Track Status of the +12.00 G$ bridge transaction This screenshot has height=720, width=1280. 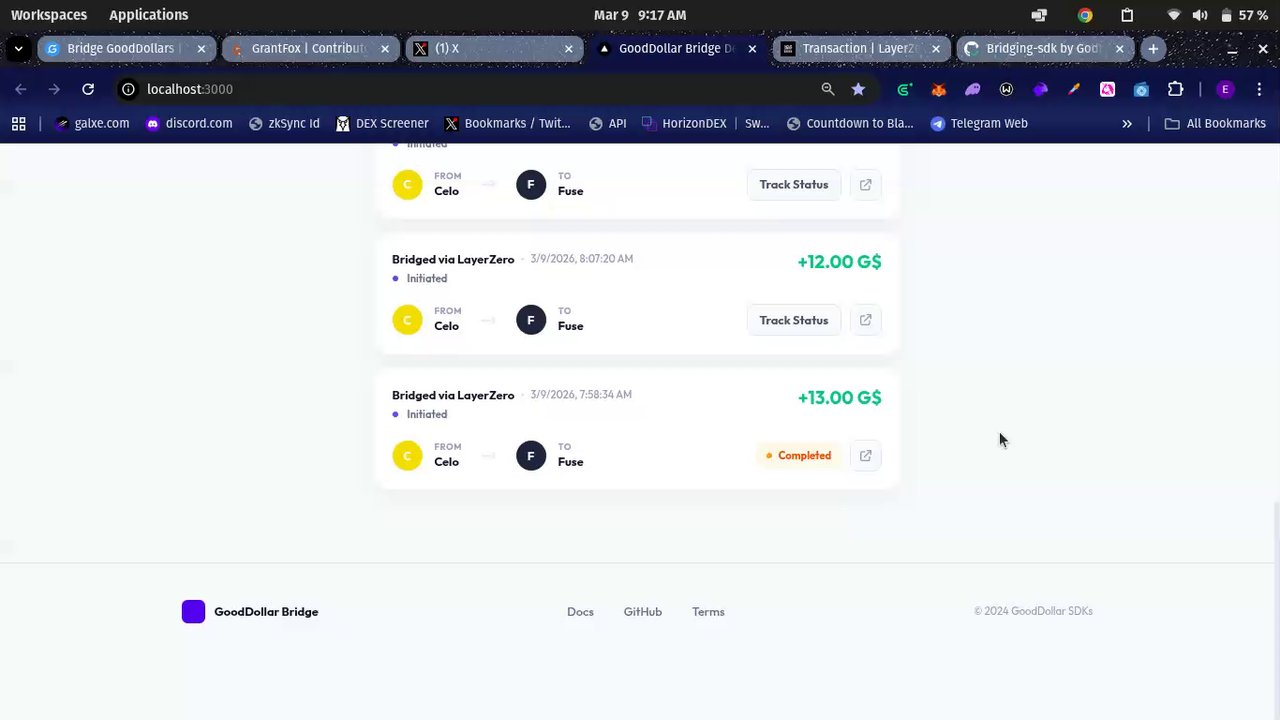(x=794, y=320)
